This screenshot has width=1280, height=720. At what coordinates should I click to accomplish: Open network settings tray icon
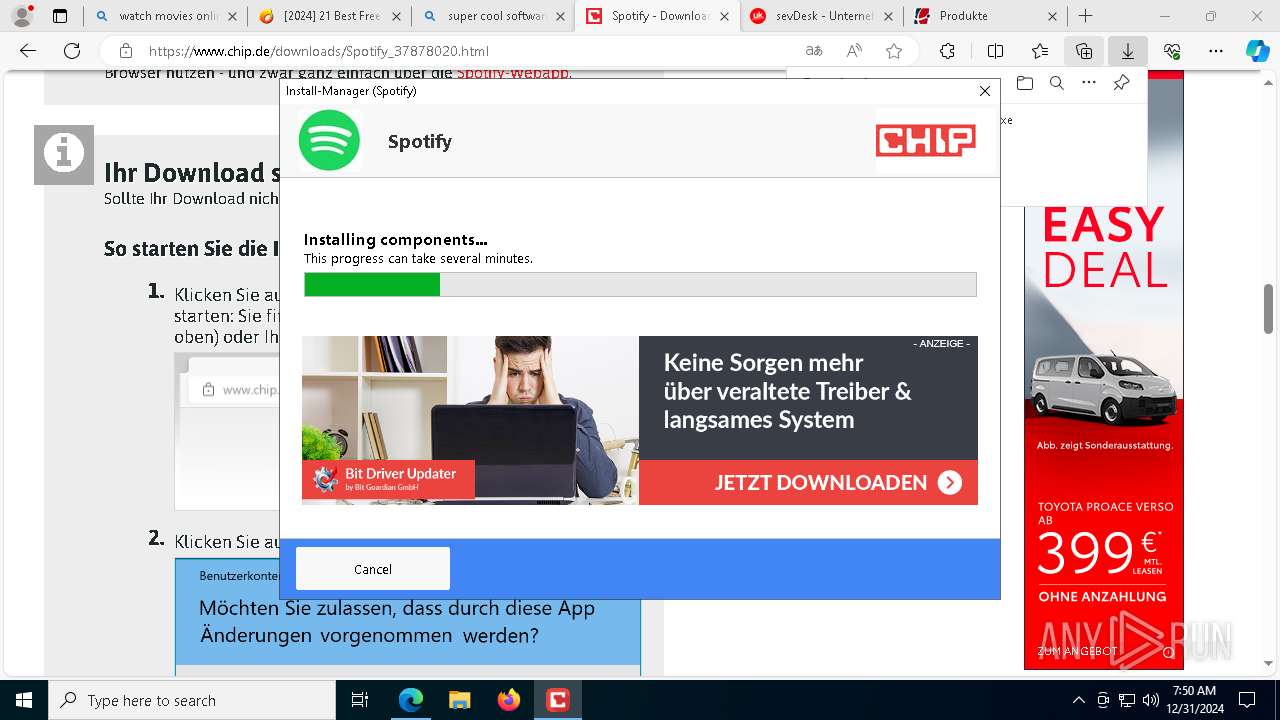(x=1126, y=700)
